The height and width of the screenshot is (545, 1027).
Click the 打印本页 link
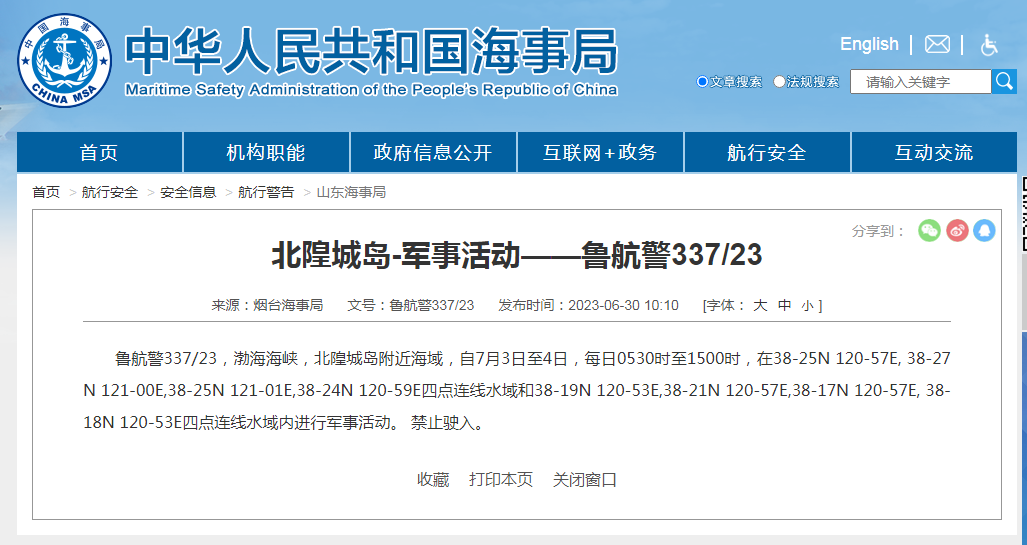pyautogui.click(x=501, y=479)
